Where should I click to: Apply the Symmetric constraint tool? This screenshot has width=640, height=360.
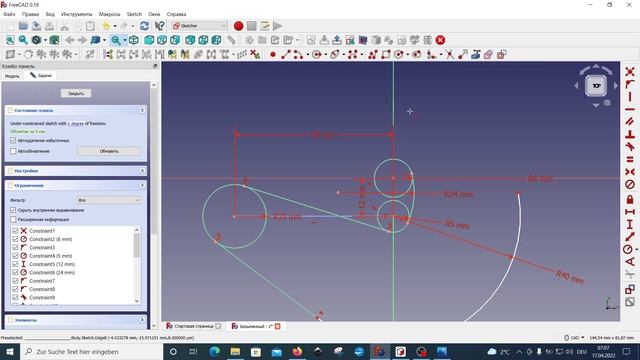[x=630, y=172]
